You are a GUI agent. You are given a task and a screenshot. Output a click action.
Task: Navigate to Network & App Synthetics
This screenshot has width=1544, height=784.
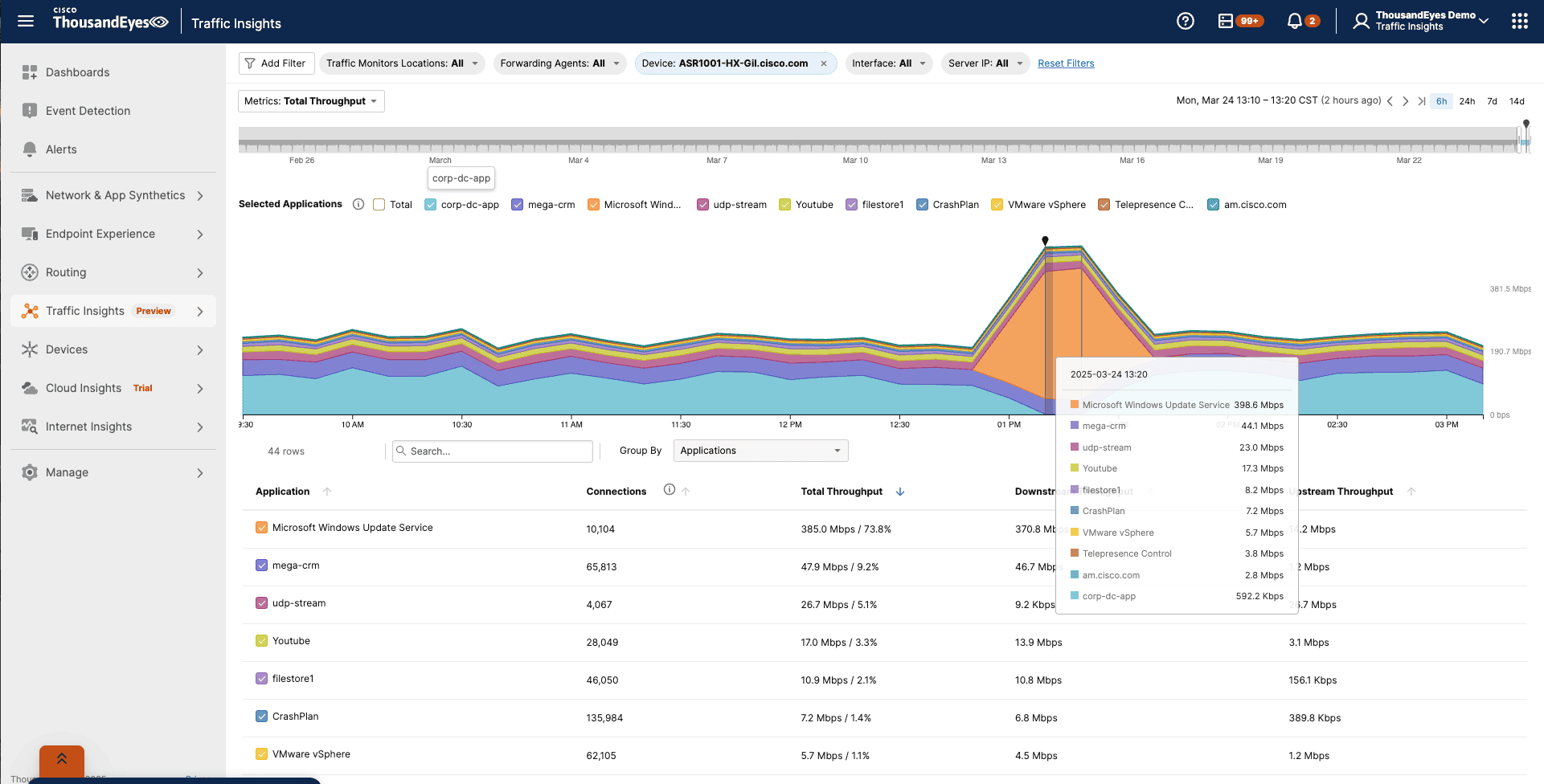114,194
